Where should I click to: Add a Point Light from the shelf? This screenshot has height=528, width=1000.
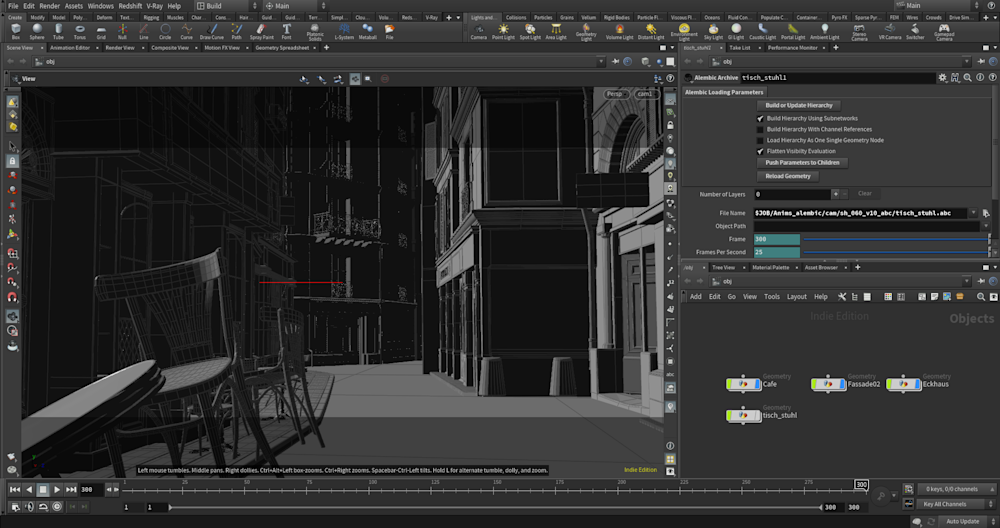pyautogui.click(x=503, y=32)
